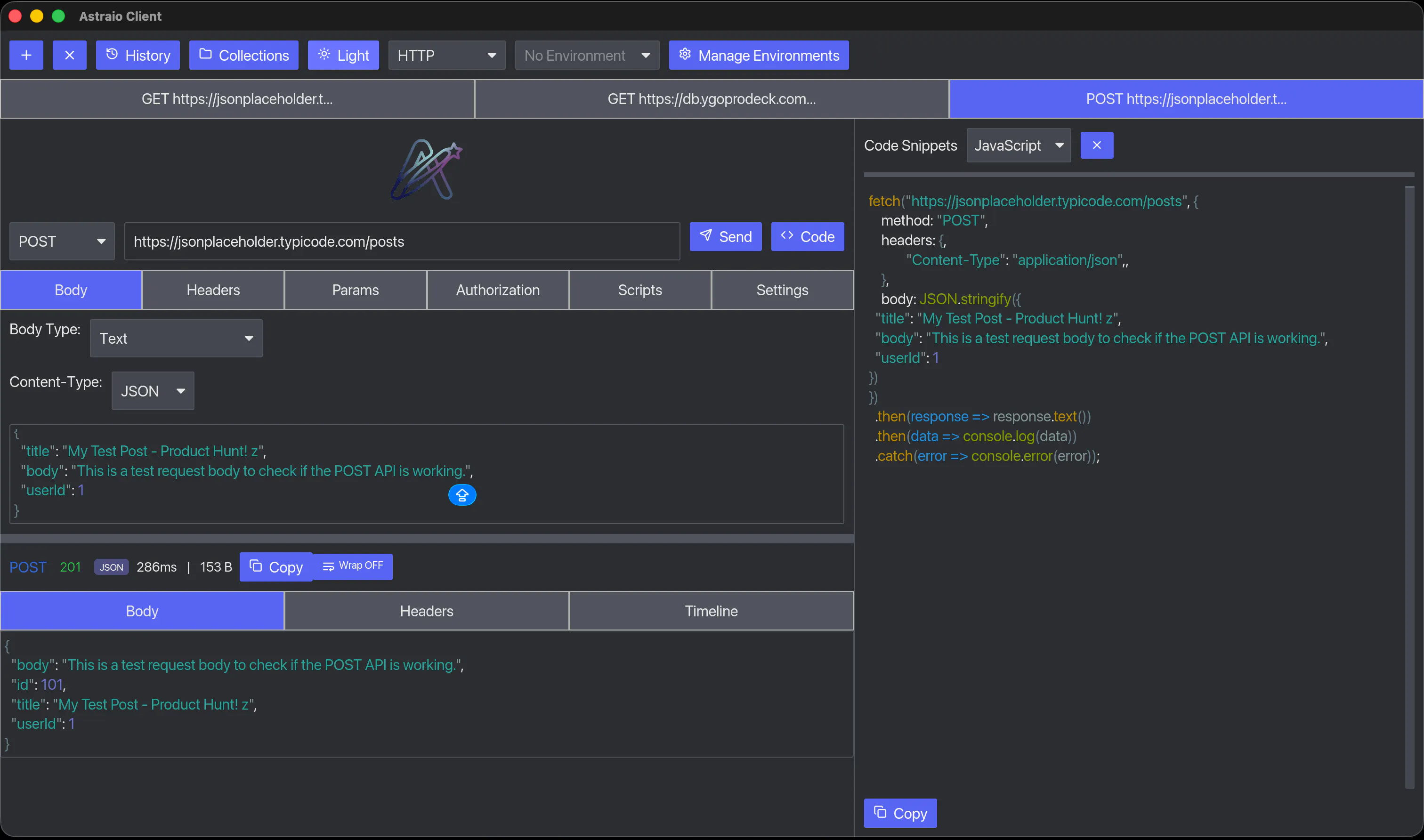Click the horizontal divider bar above response
The height and width of the screenshot is (840, 1424).
(x=427, y=538)
